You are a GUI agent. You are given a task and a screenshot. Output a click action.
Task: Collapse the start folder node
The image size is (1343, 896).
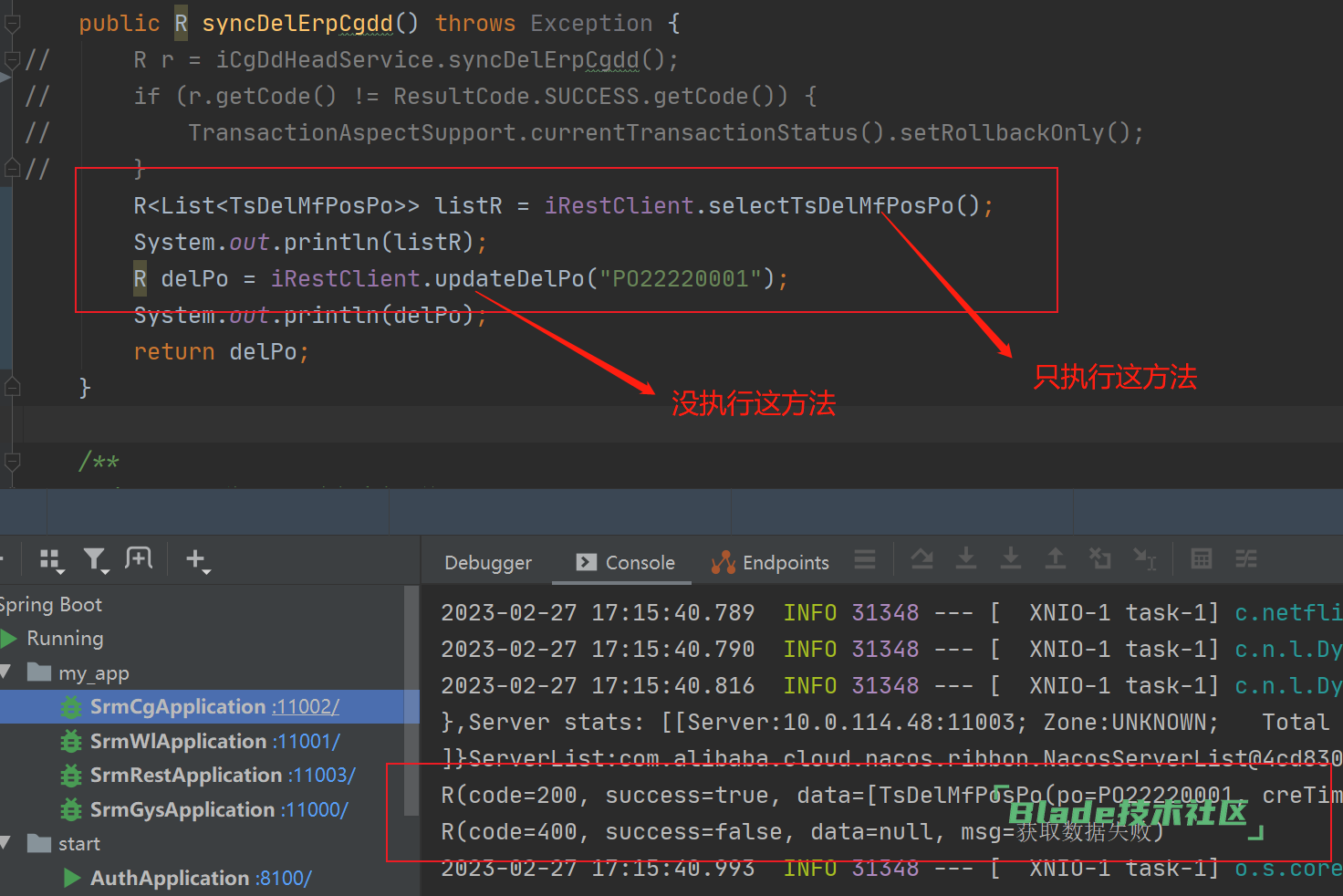click(5, 843)
